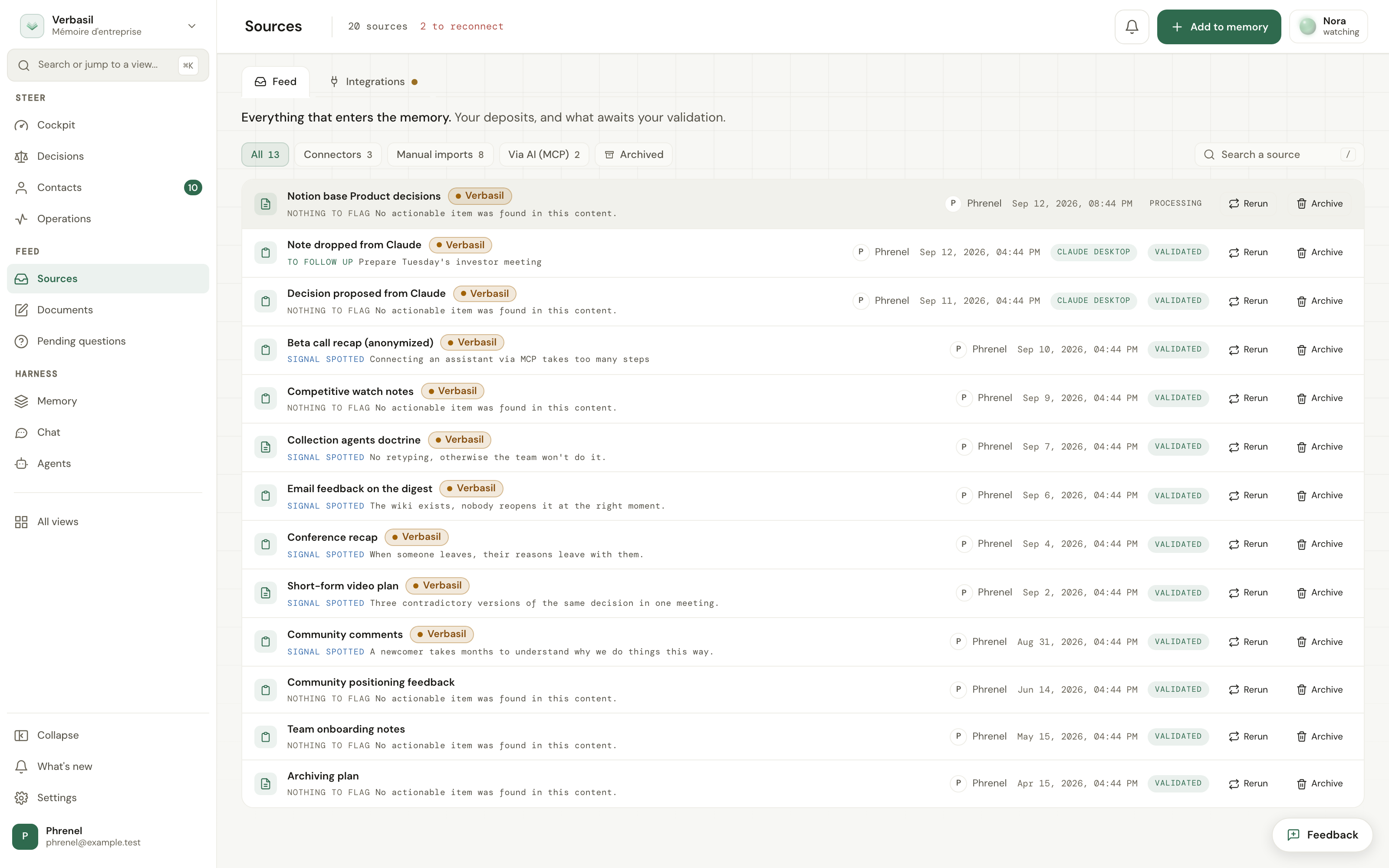Open Phrenel account profile at sidebar bottom
1389x868 pixels.
(108, 836)
